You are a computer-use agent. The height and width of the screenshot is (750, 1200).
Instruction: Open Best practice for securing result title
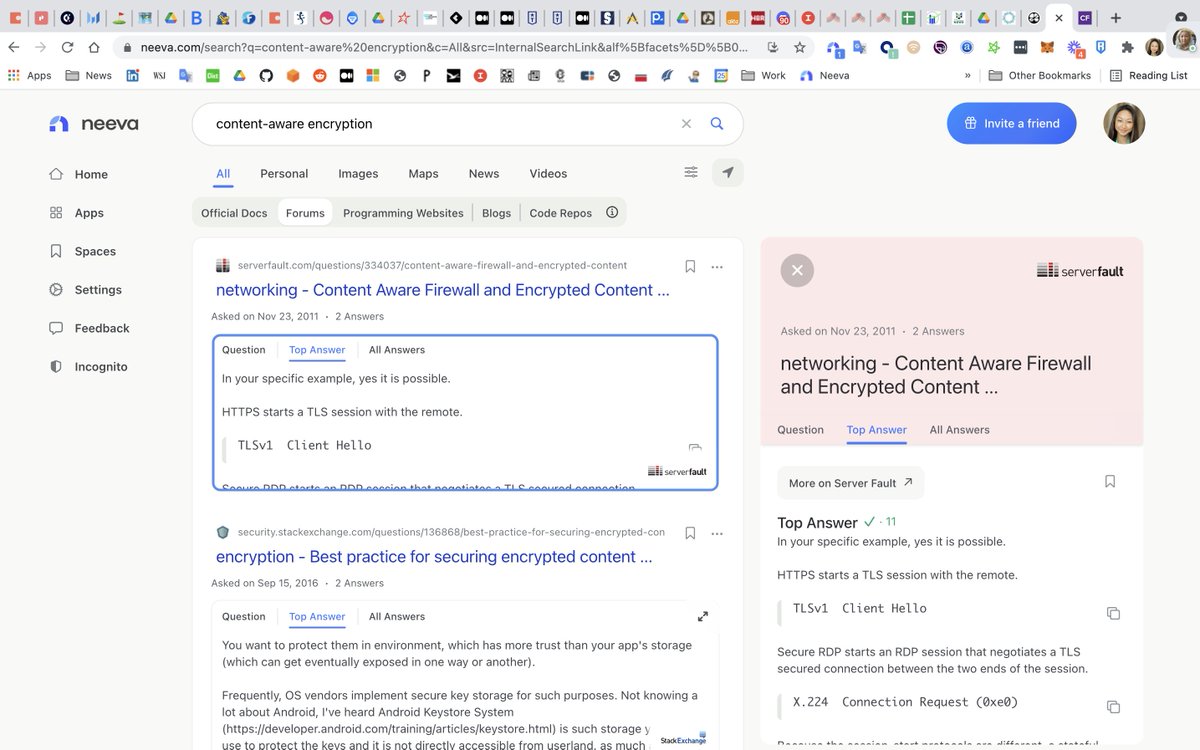tap(434, 557)
